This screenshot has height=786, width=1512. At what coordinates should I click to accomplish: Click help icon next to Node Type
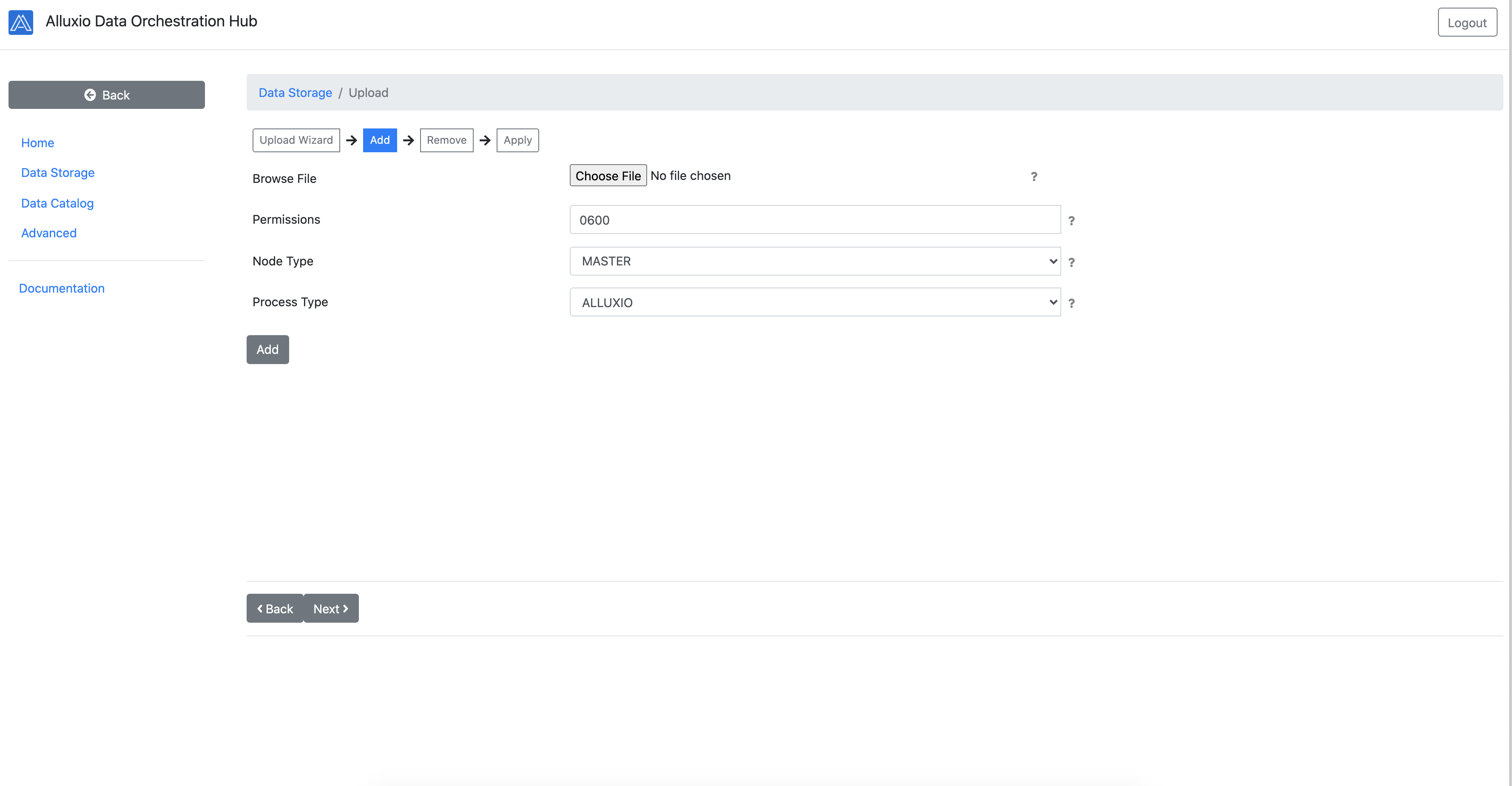1071,262
